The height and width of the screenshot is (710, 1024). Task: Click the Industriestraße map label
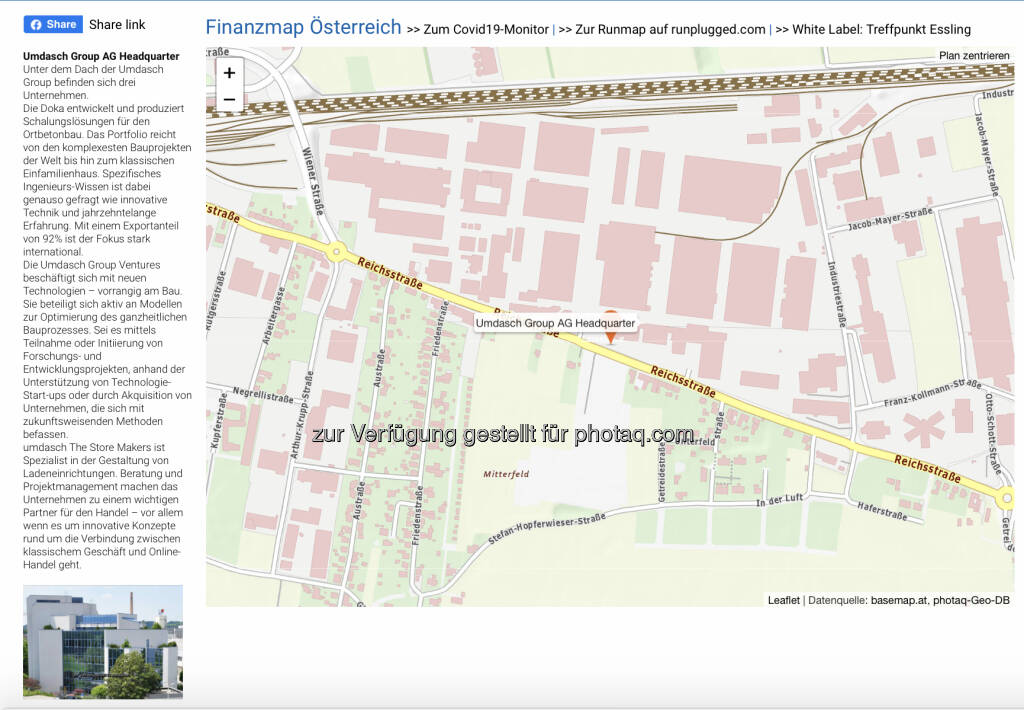tap(837, 294)
